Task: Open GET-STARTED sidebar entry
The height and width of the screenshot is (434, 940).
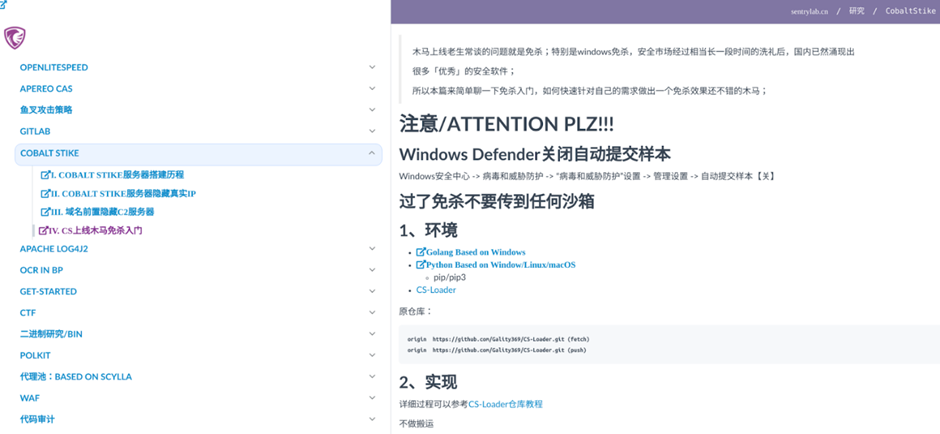Action: 49,291
